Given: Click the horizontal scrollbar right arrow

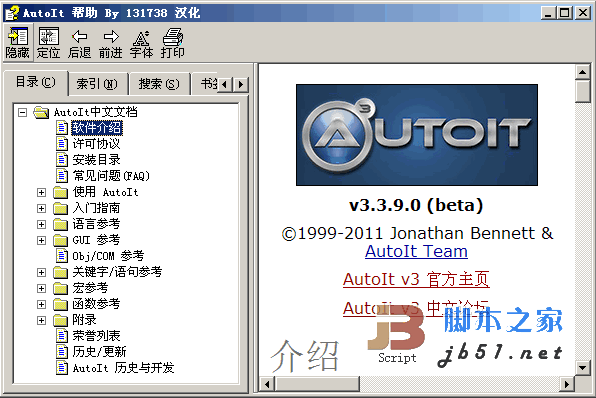Looking at the screenshot, I should (x=567, y=384).
